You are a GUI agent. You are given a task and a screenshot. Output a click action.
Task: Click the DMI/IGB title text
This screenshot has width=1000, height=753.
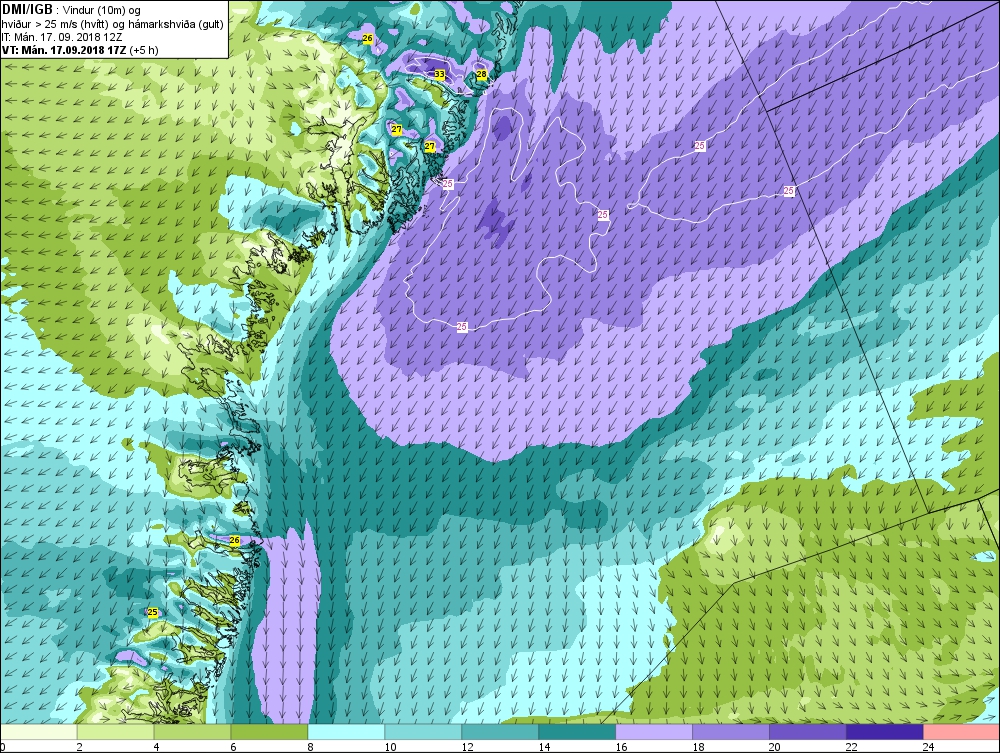point(27,10)
